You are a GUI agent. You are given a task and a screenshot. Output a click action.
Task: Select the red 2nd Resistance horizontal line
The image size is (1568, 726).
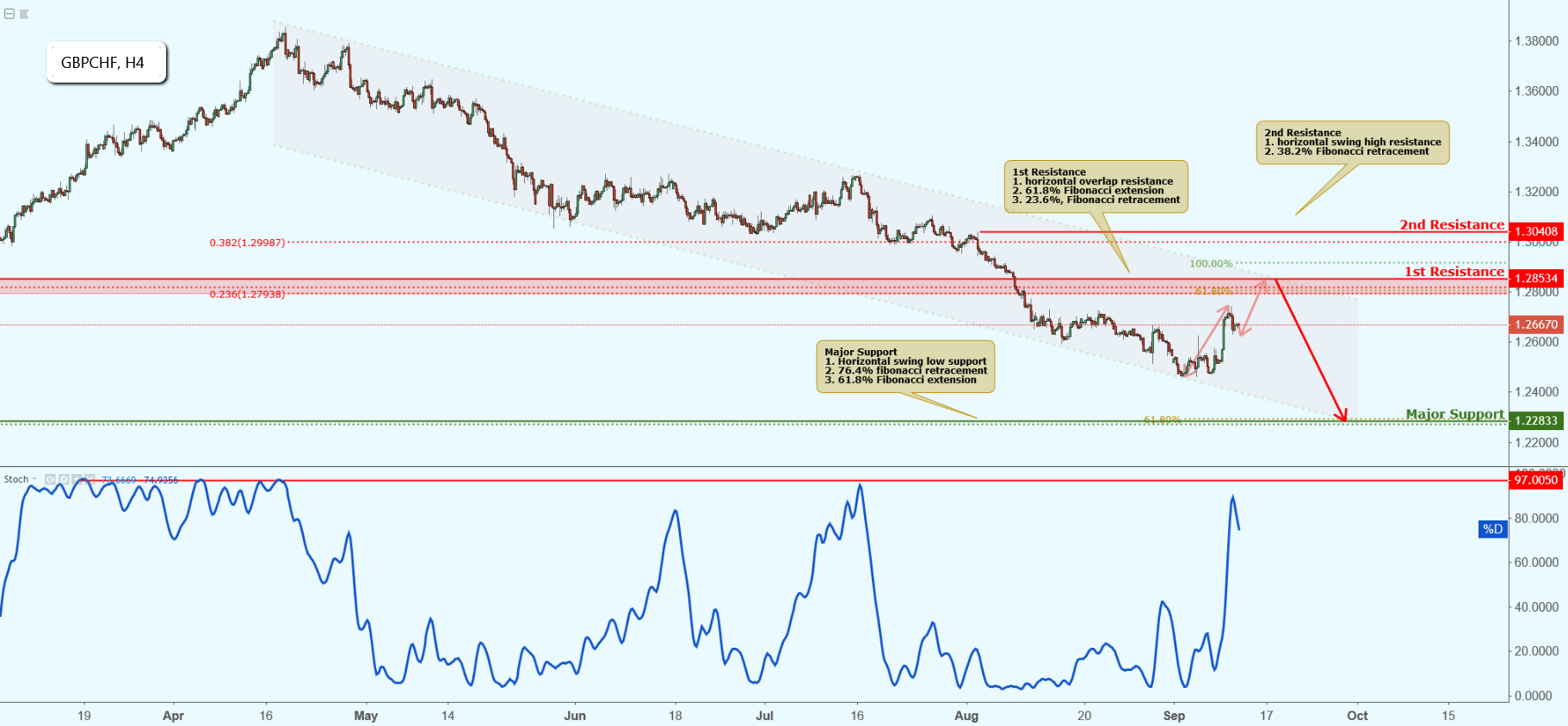coord(1244,231)
